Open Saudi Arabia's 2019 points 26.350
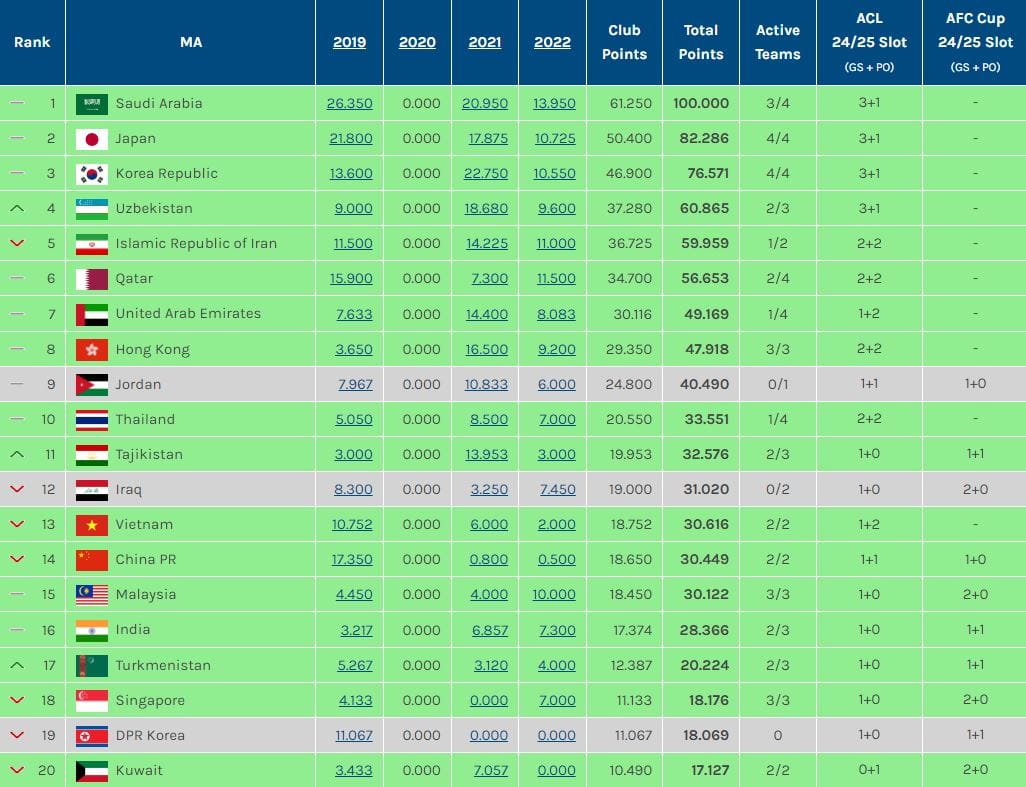The height and width of the screenshot is (787, 1026). (350, 104)
